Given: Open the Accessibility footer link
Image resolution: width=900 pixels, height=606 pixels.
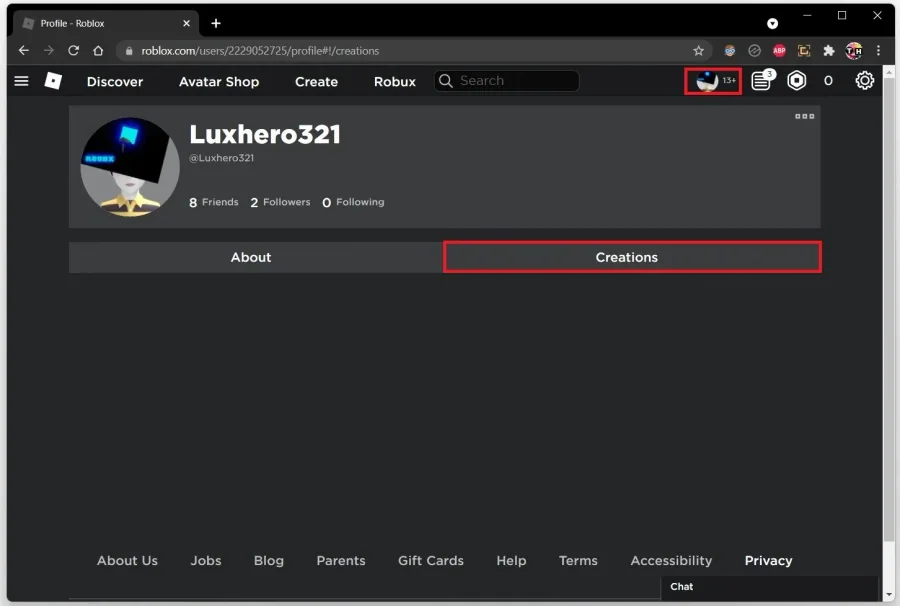Looking at the screenshot, I should pos(671,560).
